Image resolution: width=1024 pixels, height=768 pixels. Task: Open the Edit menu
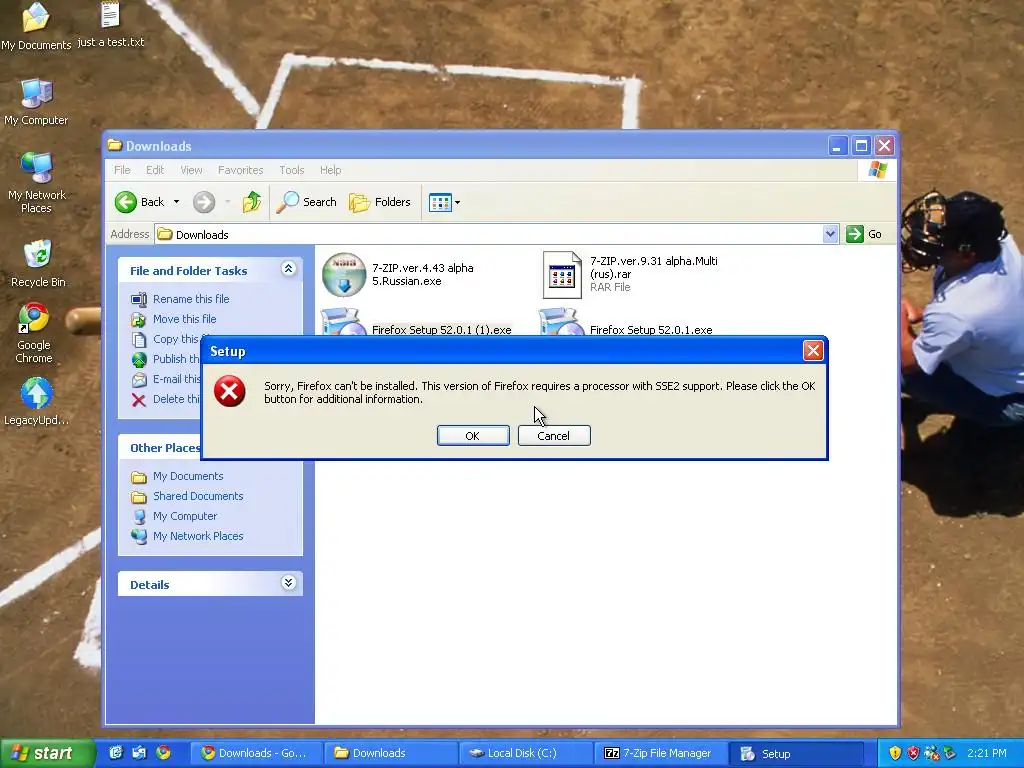coord(155,170)
